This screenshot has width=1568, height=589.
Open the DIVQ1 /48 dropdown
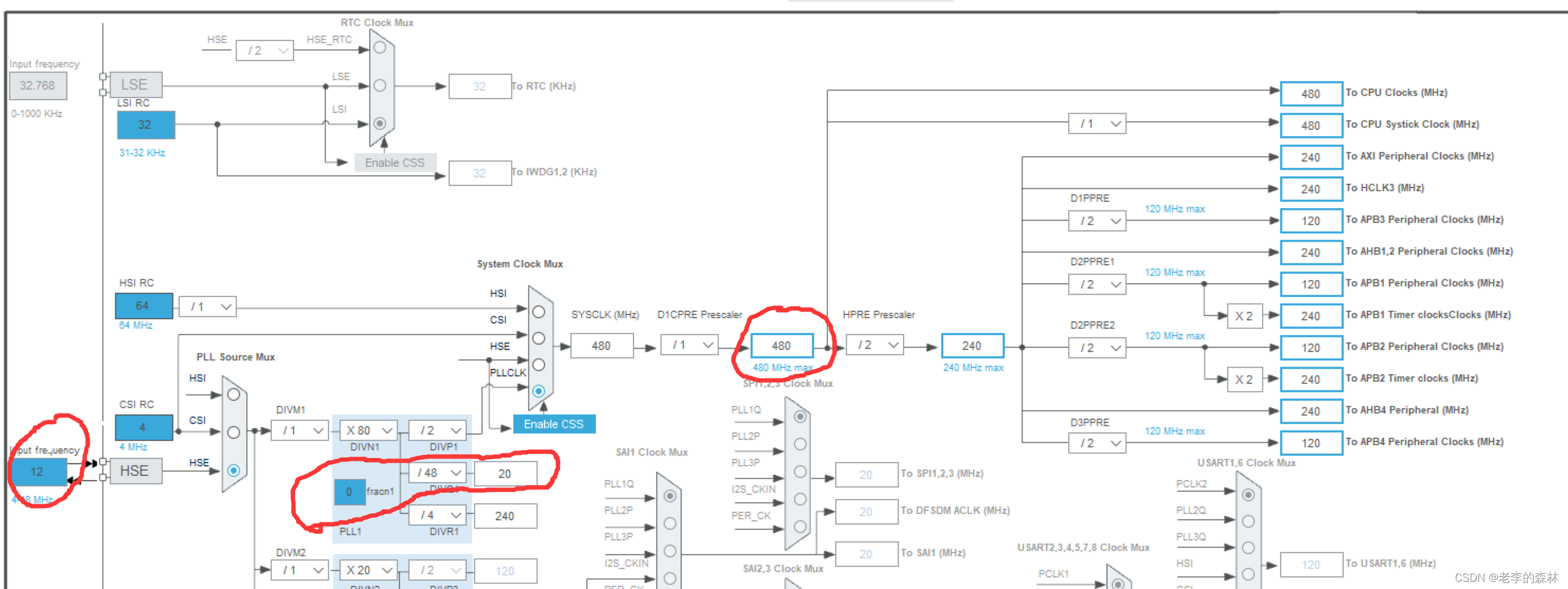437,473
